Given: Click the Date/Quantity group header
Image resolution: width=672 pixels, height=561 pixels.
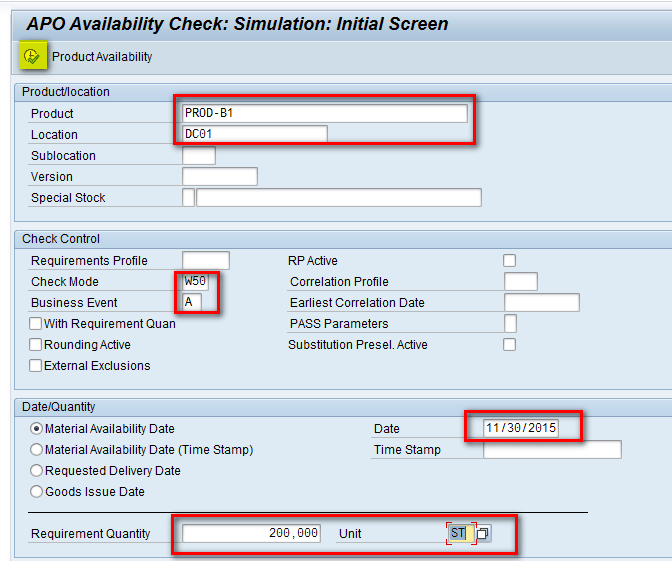Looking at the screenshot, I should [59, 407].
